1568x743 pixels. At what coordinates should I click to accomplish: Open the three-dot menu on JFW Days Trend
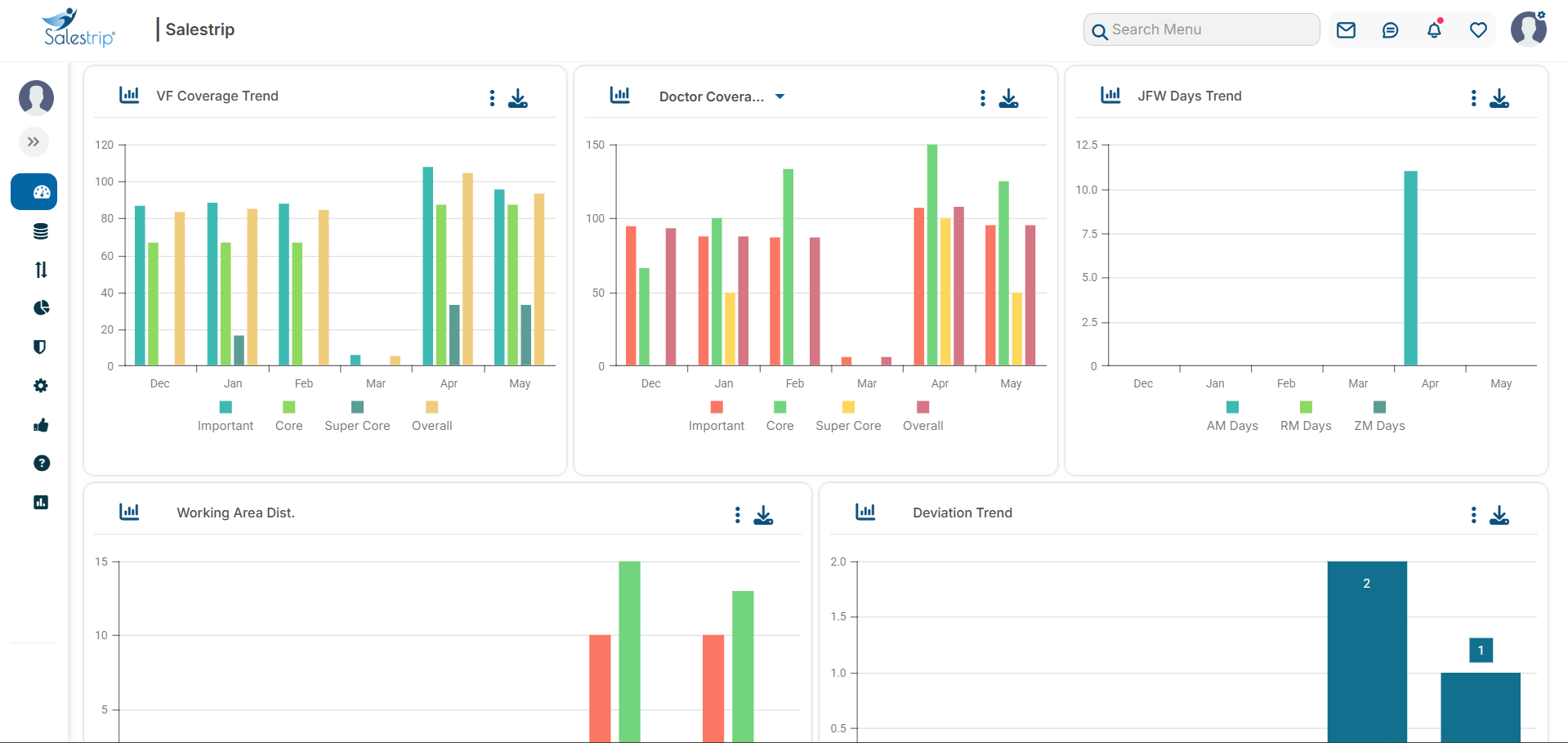[x=1473, y=98]
